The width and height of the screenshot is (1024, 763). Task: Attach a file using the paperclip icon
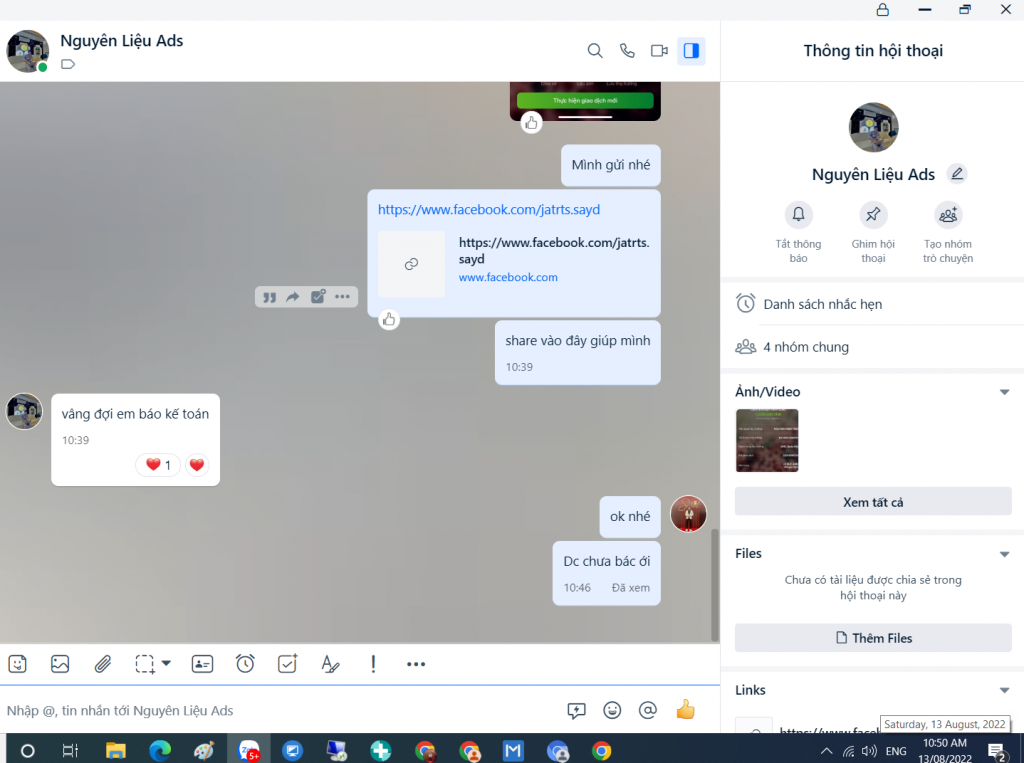pyautogui.click(x=102, y=663)
